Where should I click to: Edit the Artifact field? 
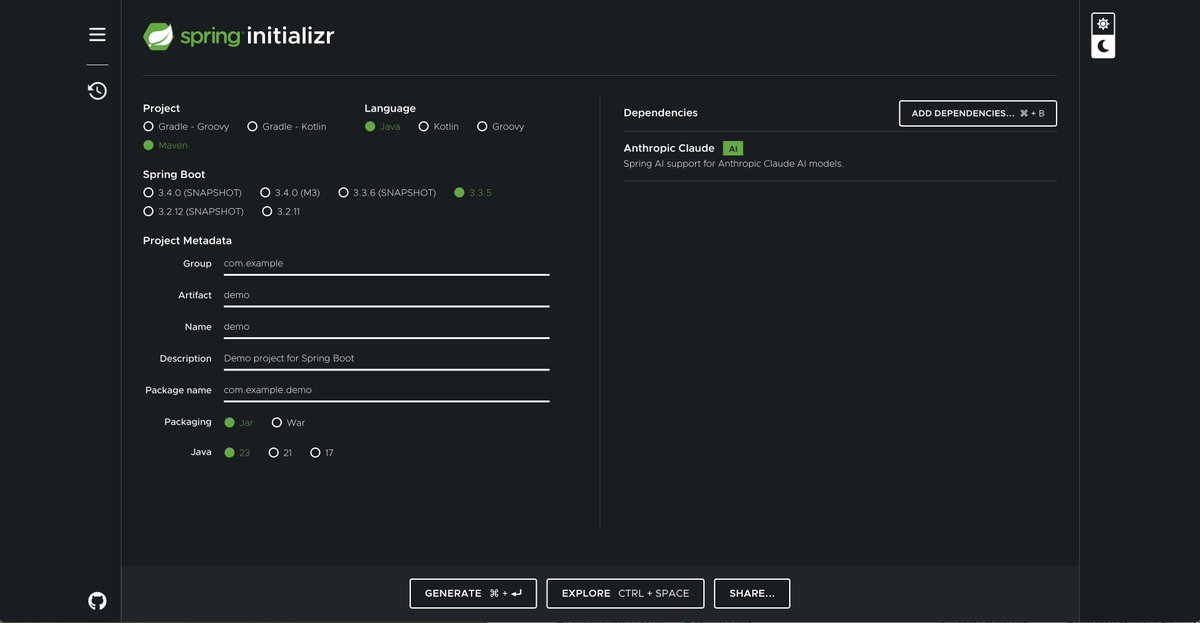(x=386, y=296)
